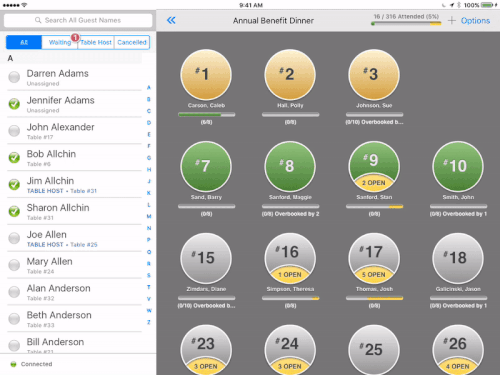Click the attendance progress bar
The height and width of the screenshot is (375, 500).
(406, 24)
